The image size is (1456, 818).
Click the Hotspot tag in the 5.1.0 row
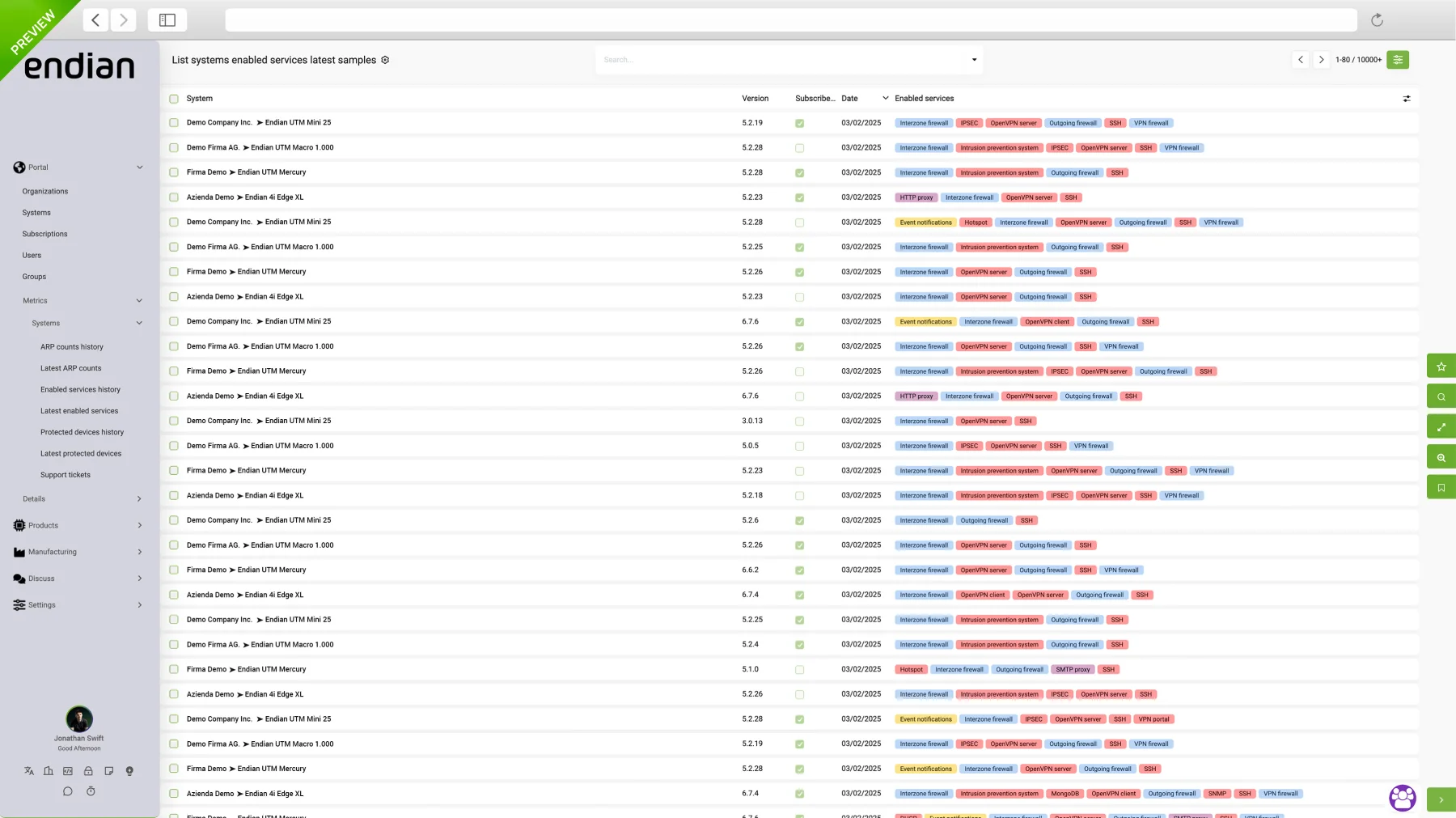coord(912,670)
